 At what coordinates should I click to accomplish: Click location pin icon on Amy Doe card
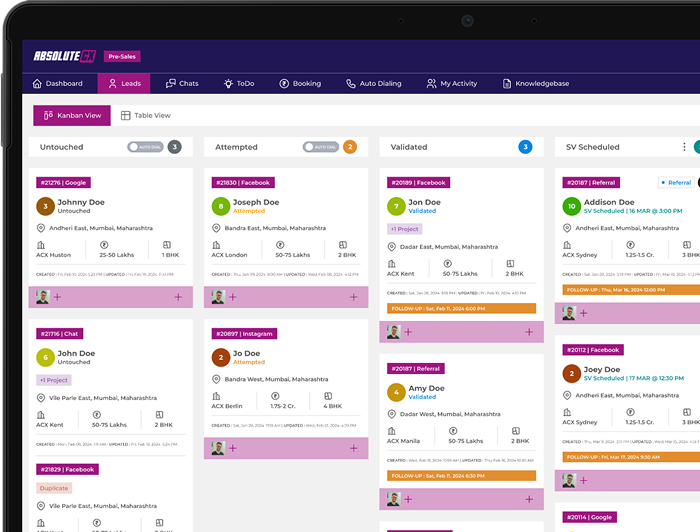coord(392,414)
